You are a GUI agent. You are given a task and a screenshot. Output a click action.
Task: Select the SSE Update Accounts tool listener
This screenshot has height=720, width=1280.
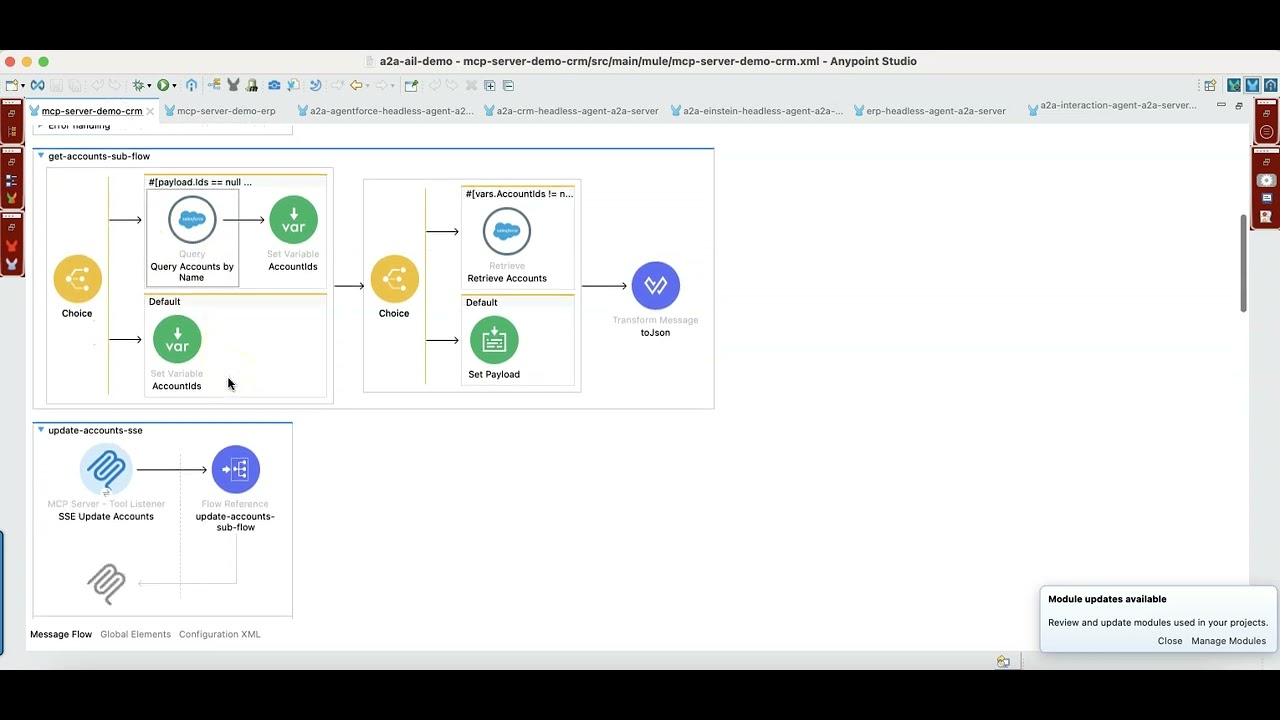click(106, 469)
